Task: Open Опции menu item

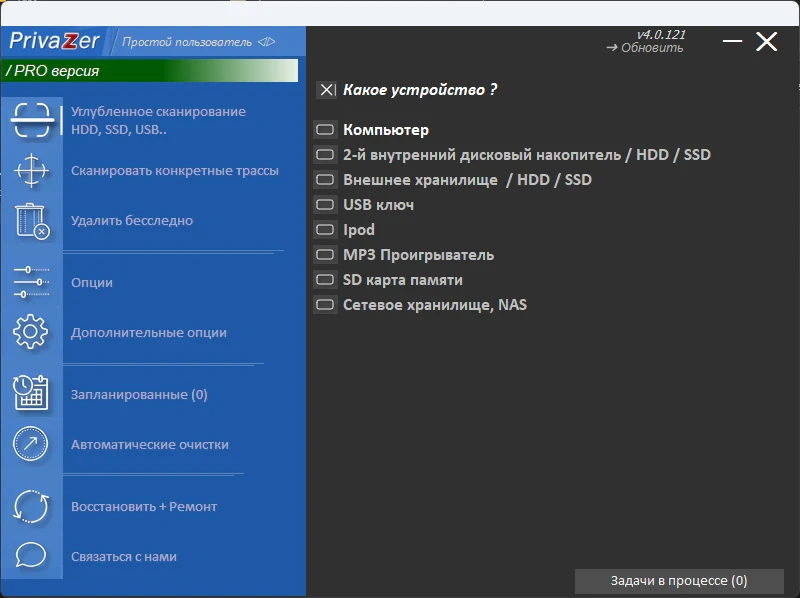Action: coord(92,282)
